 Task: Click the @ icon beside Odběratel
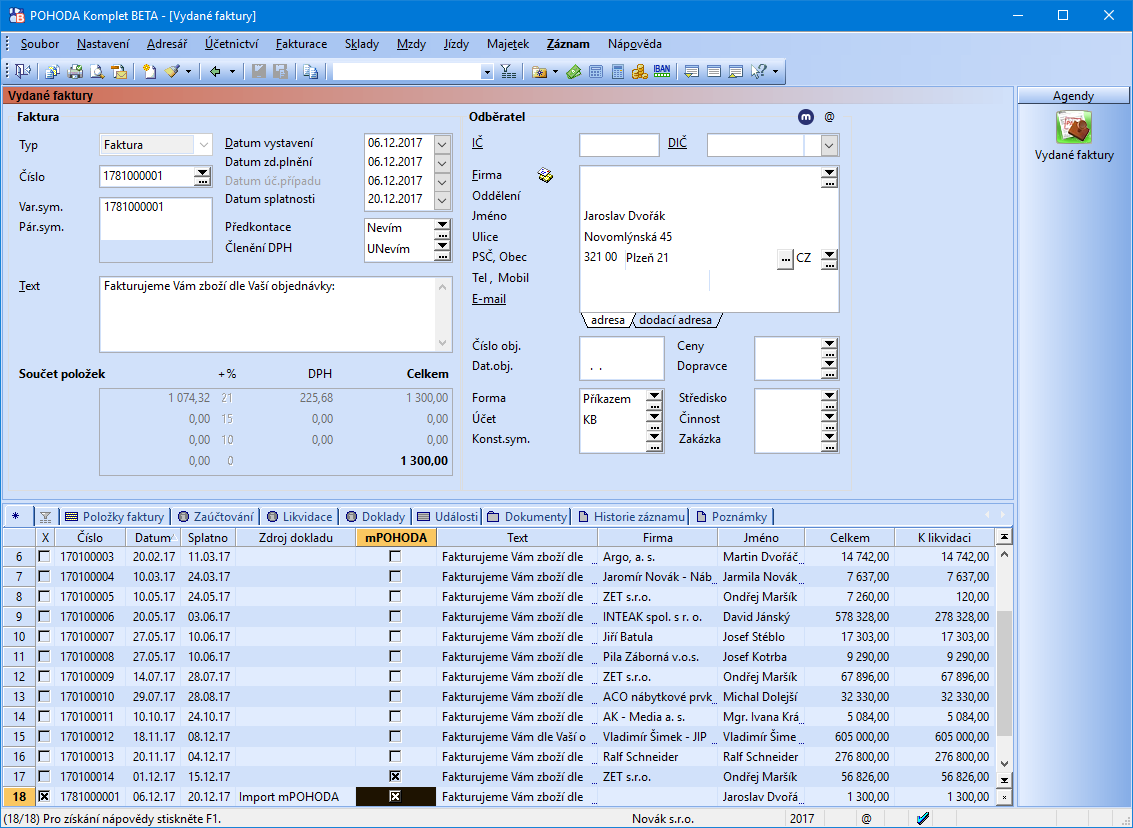830,117
